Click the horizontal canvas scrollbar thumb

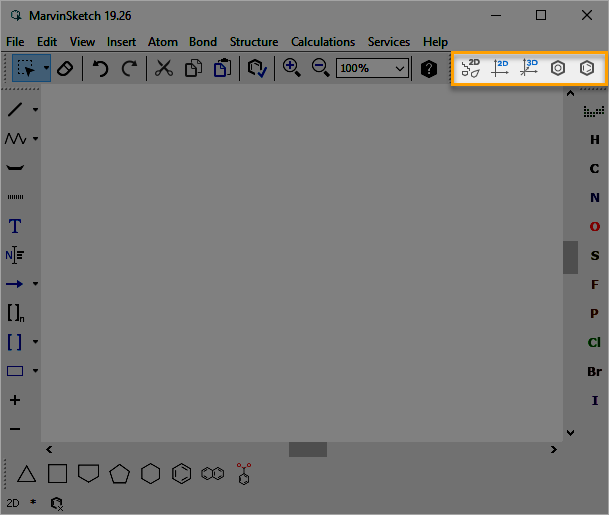pos(308,450)
